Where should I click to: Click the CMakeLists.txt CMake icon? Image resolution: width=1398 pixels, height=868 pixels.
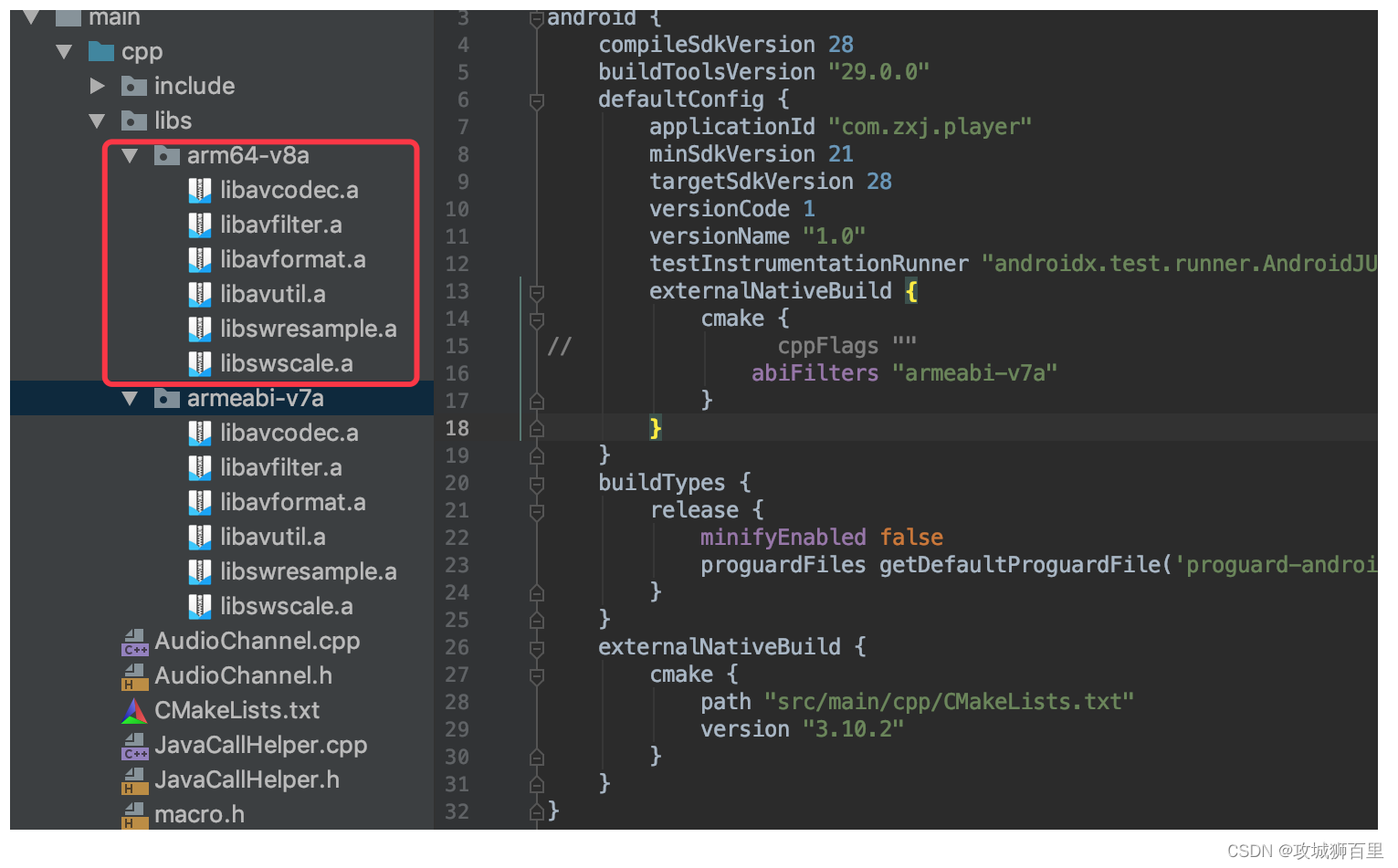click(134, 710)
